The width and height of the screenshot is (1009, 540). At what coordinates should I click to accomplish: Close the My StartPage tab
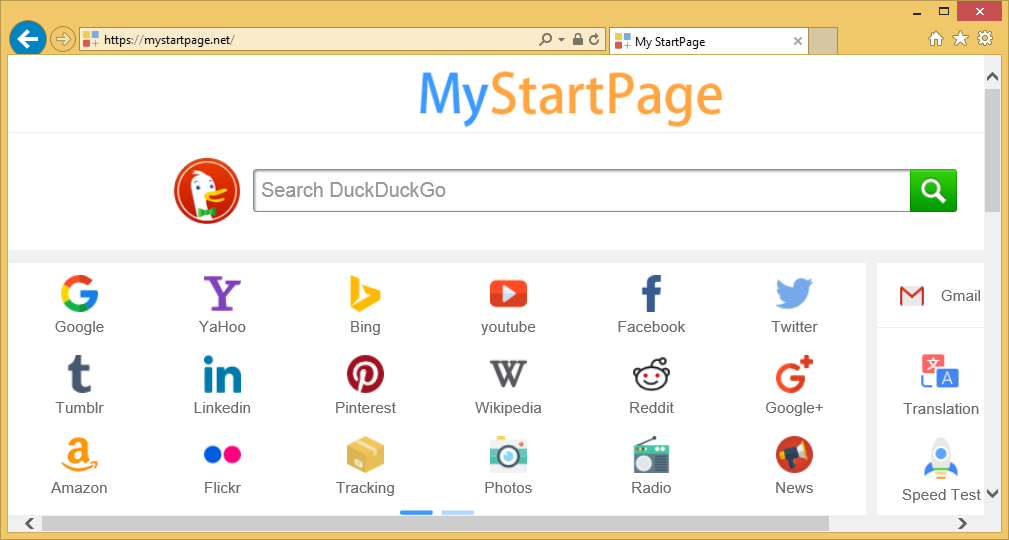click(x=797, y=41)
